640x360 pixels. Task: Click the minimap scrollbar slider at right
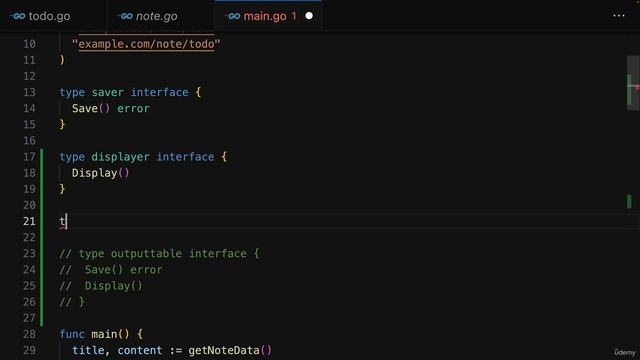tap(633, 83)
